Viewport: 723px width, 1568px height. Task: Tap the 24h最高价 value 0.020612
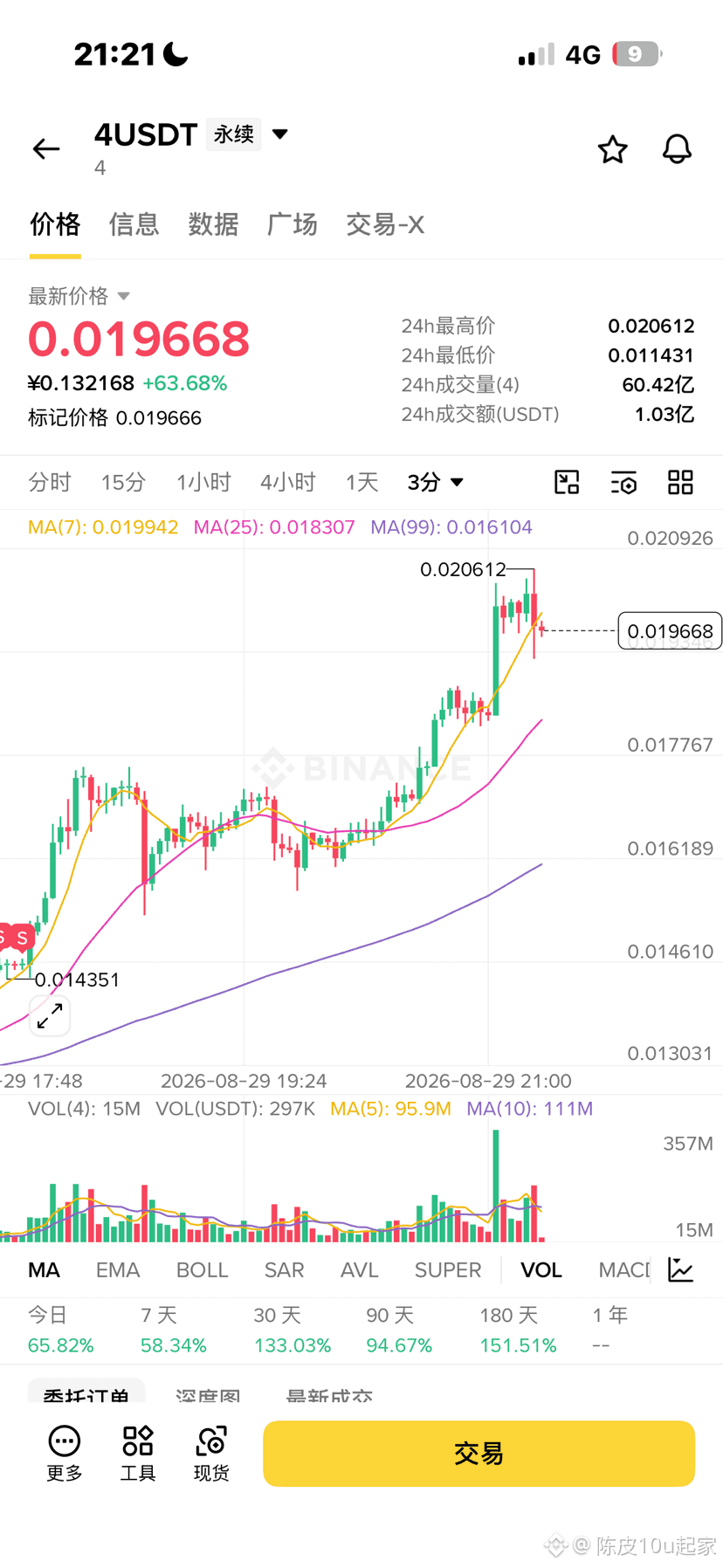pyautogui.click(x=651, y=326)
